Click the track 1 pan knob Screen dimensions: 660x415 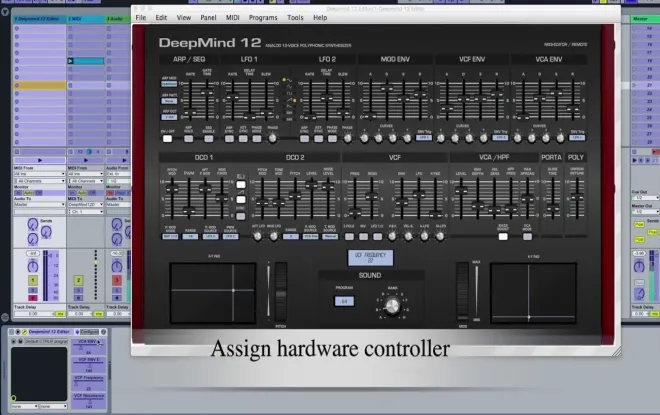click(33, 266)
